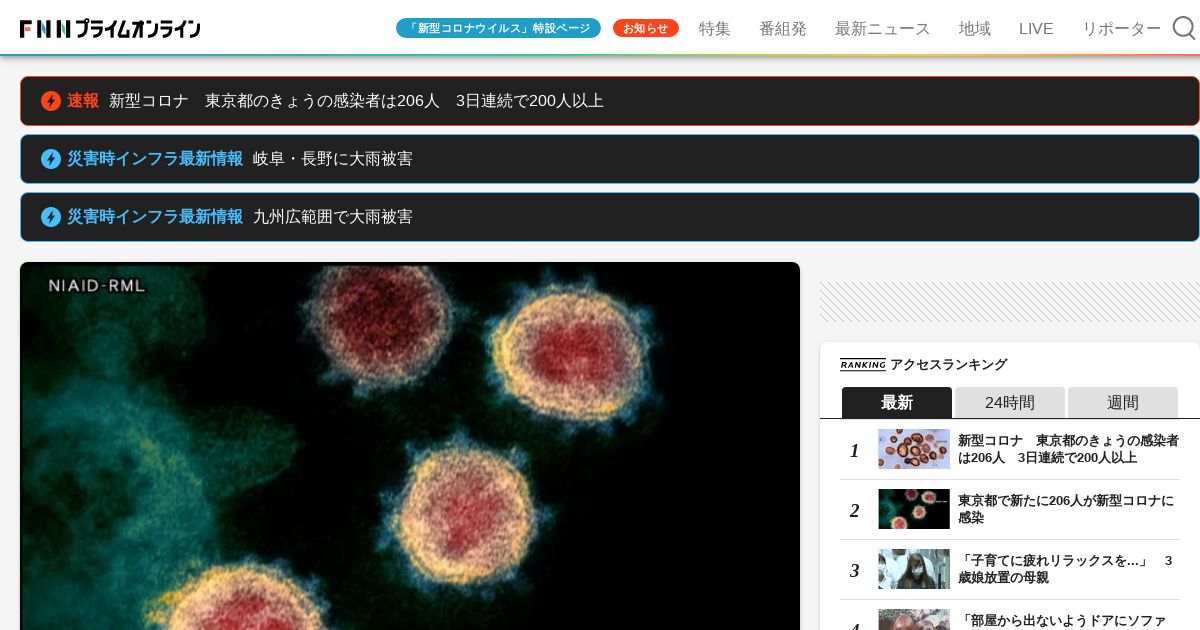Click the 速報 label text
The width and height of the screenshot is (1200, 630).
(83, 101)
